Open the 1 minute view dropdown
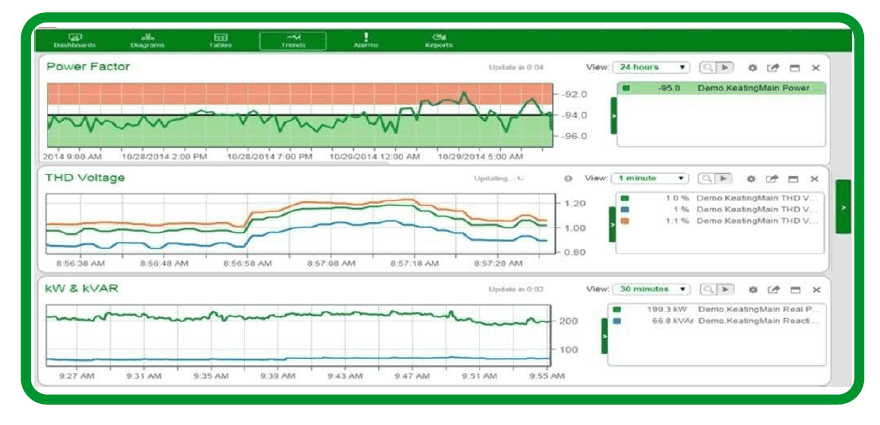 tap(651, 179)
